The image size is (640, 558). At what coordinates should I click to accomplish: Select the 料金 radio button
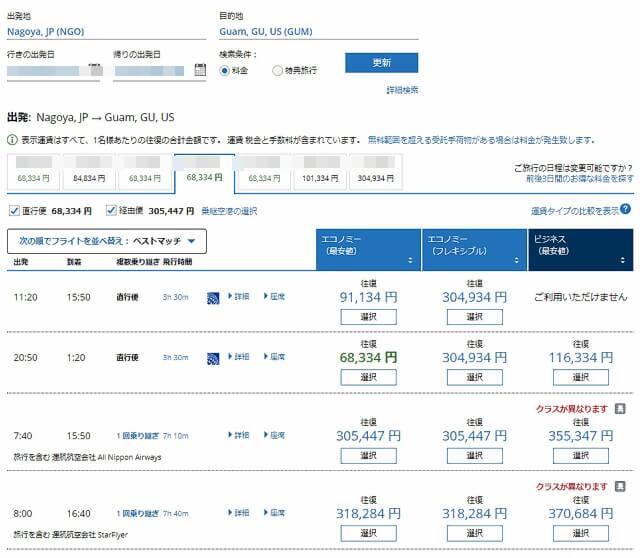(225, 70)
